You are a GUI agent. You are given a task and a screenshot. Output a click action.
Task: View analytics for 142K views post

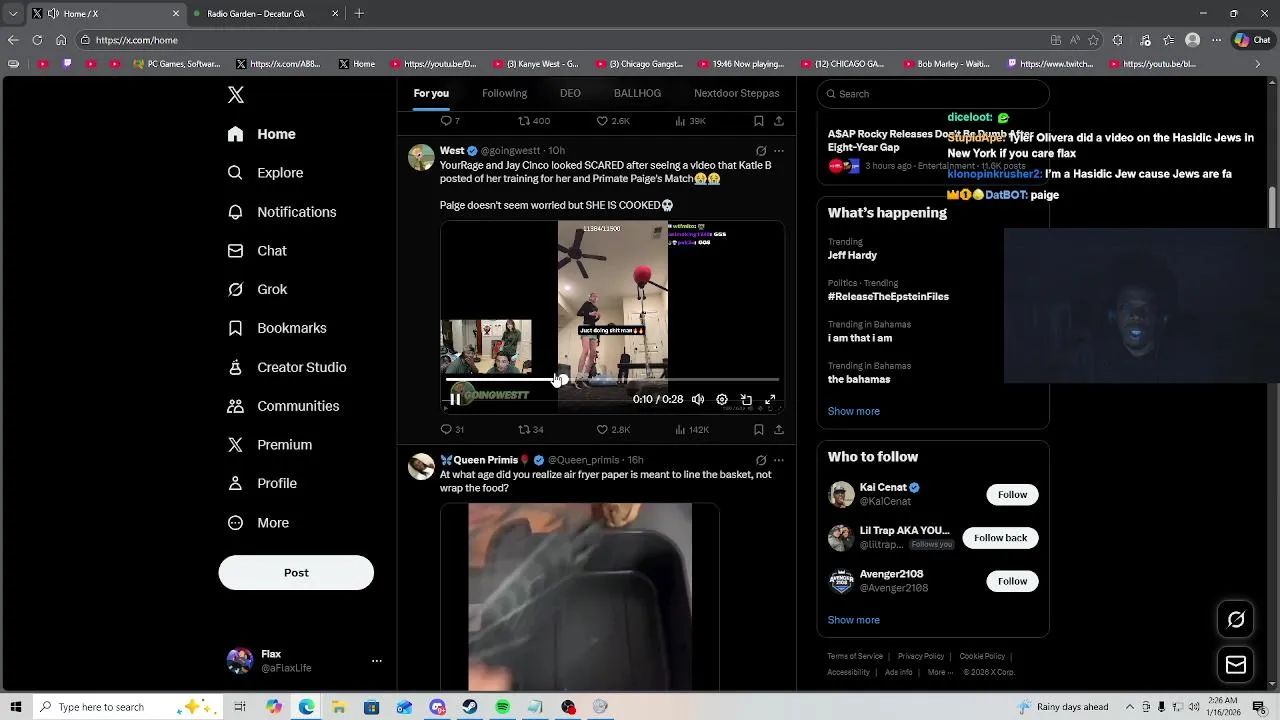coord(692,429)
